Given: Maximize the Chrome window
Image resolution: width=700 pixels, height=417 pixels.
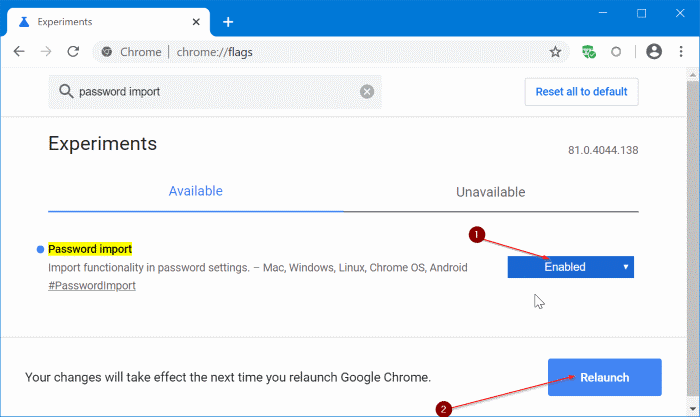Looking at the screenshot, I should coord(641,13).
